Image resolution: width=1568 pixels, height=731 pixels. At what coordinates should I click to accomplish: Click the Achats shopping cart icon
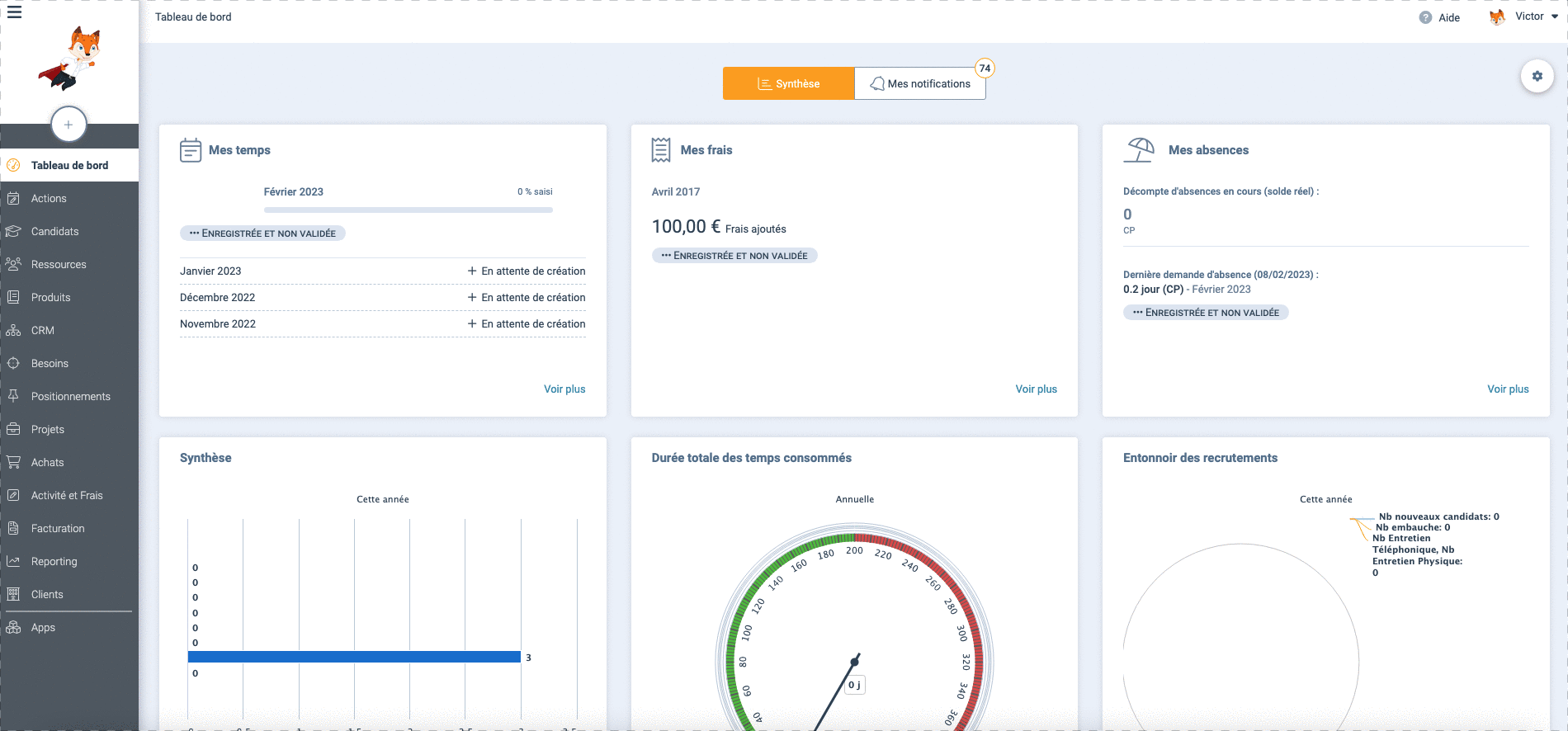[13, 462]
